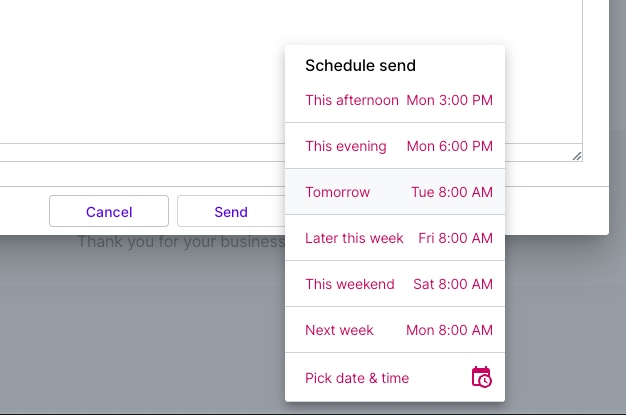Click the Schedule send heading

(361, 66)
